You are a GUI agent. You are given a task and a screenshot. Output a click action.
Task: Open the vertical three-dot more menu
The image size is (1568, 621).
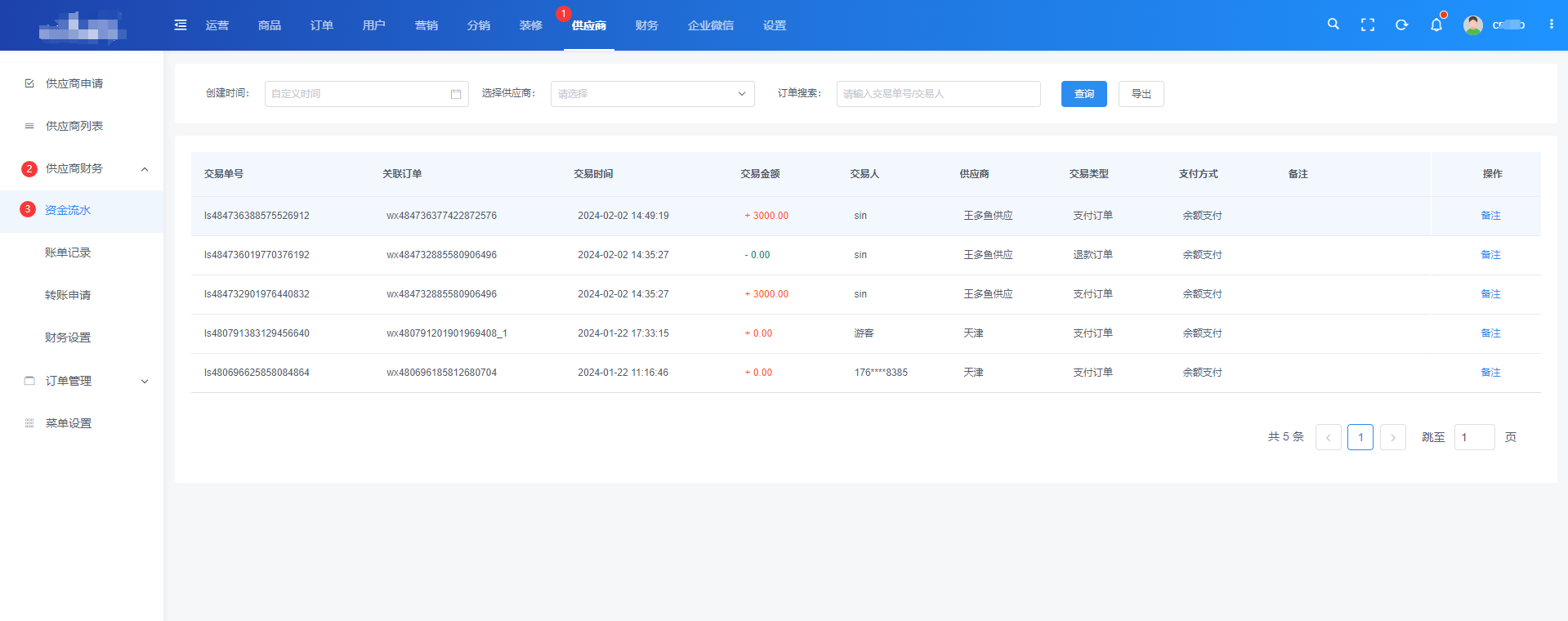(1551, 25)
